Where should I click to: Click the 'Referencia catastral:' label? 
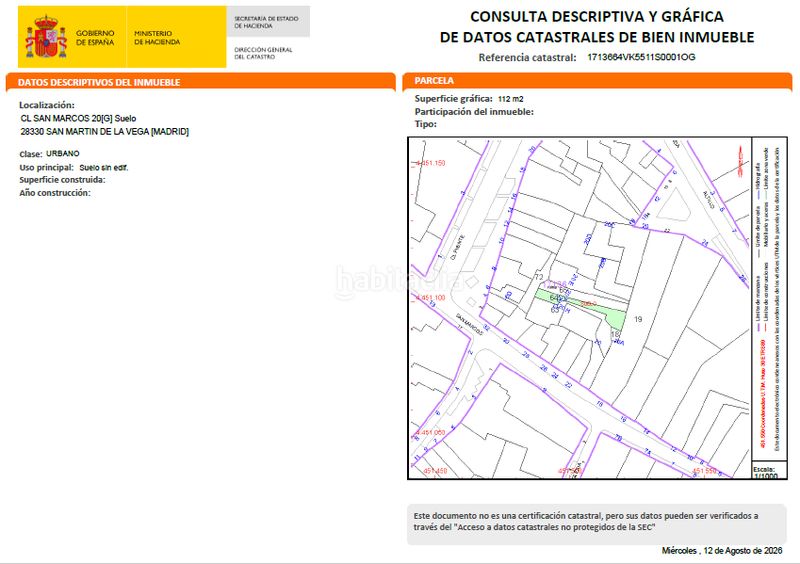tap(528, 58)
